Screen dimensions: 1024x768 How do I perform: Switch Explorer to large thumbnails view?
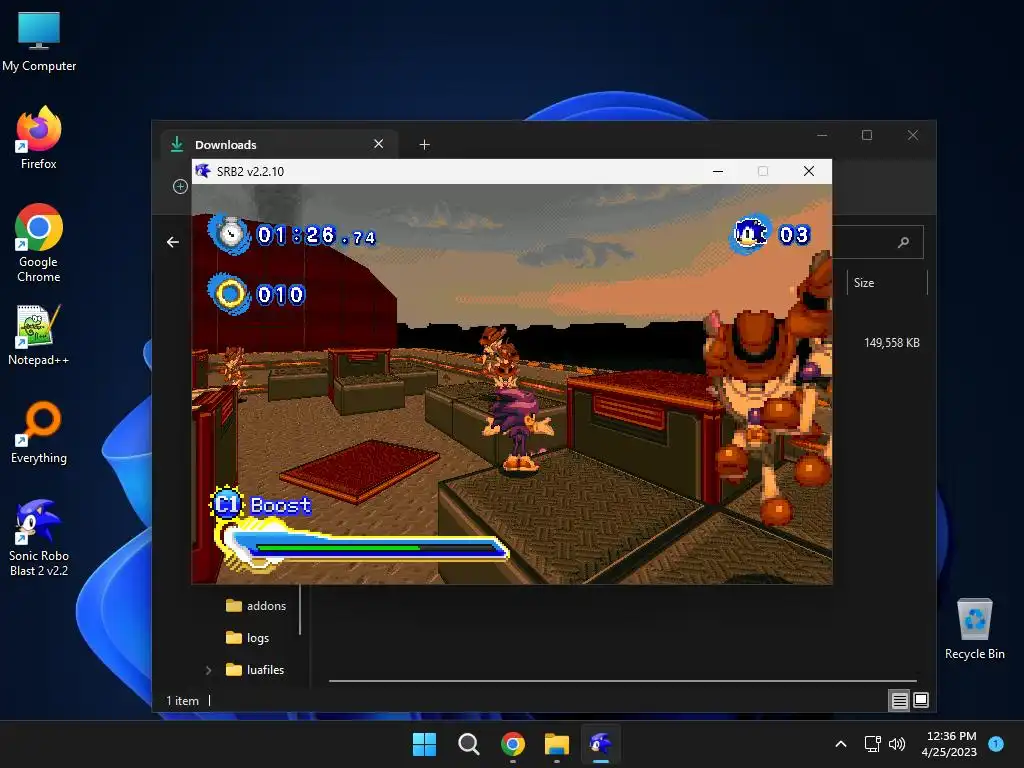pos(921,701)
